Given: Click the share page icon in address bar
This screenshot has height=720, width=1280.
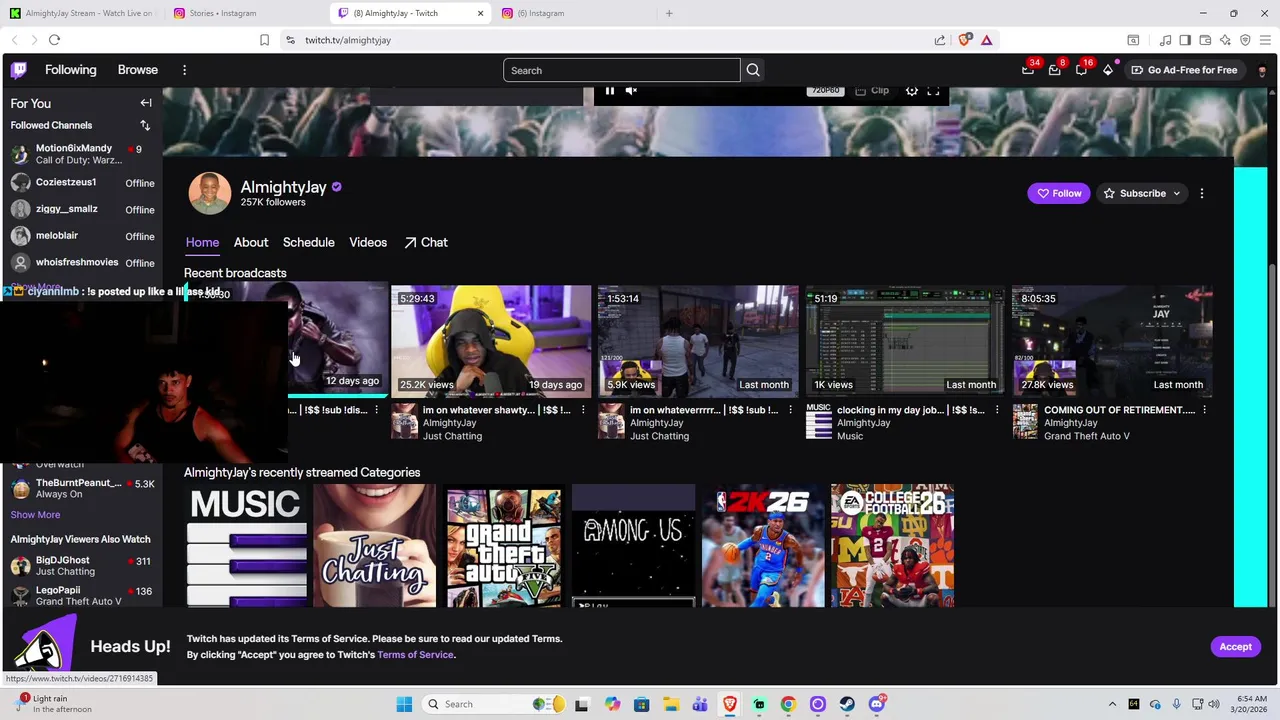Looking at the screenshot, I should pyautogui.click(x=940, y=40).
